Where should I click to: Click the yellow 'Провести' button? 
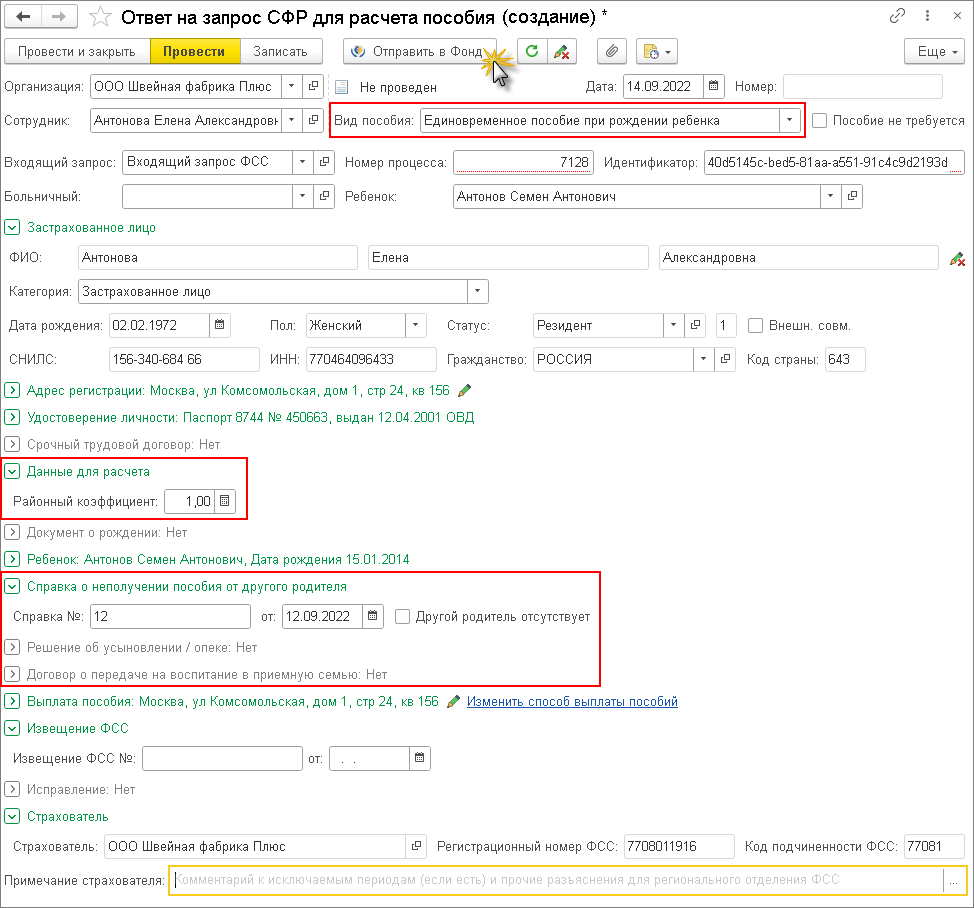point(194,52)
